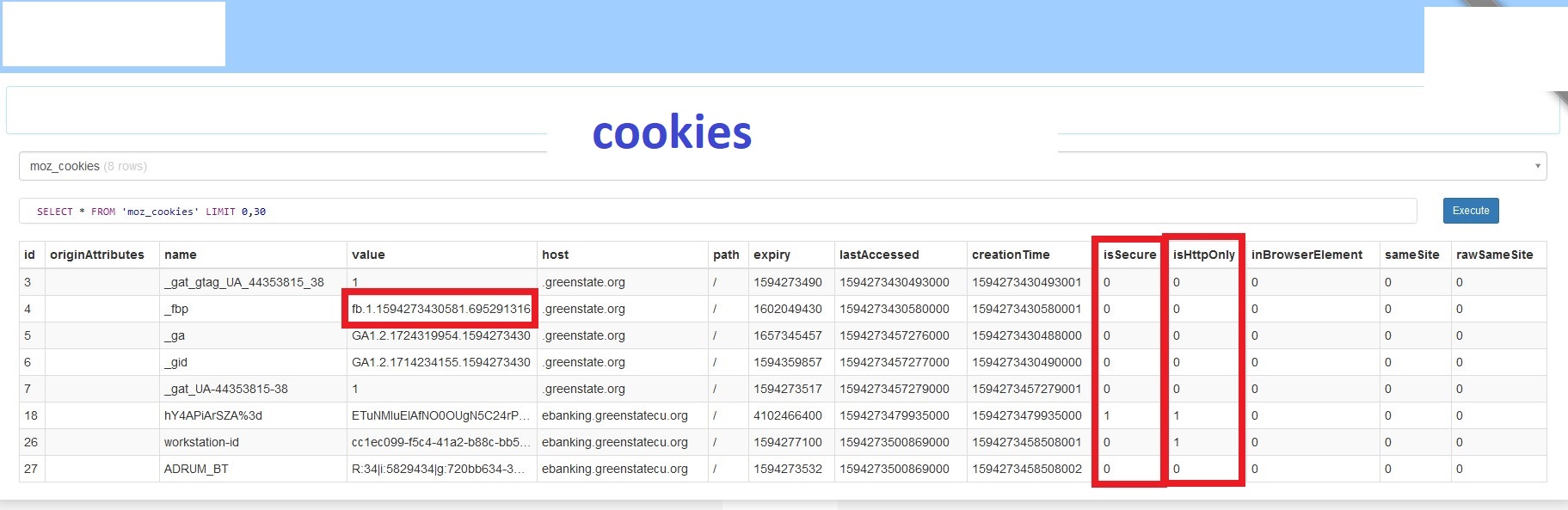The width and height of the screenshot is (1568, 510).
Task: Click into the SQL query input field
Action: point(717,211)
